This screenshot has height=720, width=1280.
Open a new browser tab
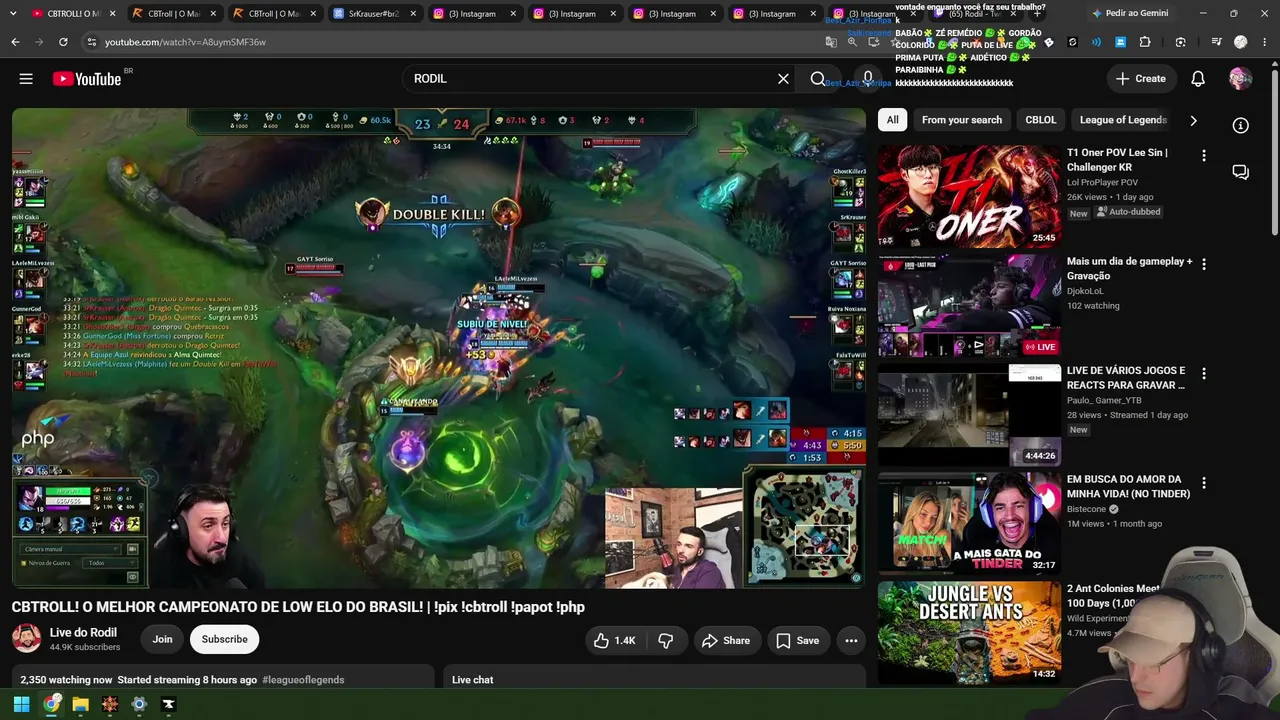tap(1037, 14)
